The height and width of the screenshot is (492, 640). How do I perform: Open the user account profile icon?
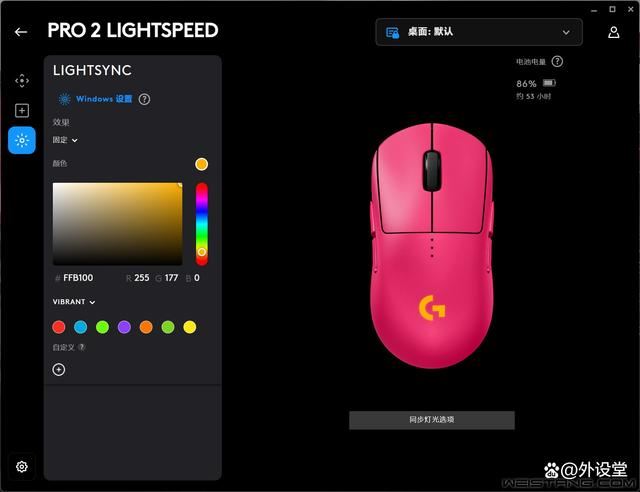(x=613, y=32)
